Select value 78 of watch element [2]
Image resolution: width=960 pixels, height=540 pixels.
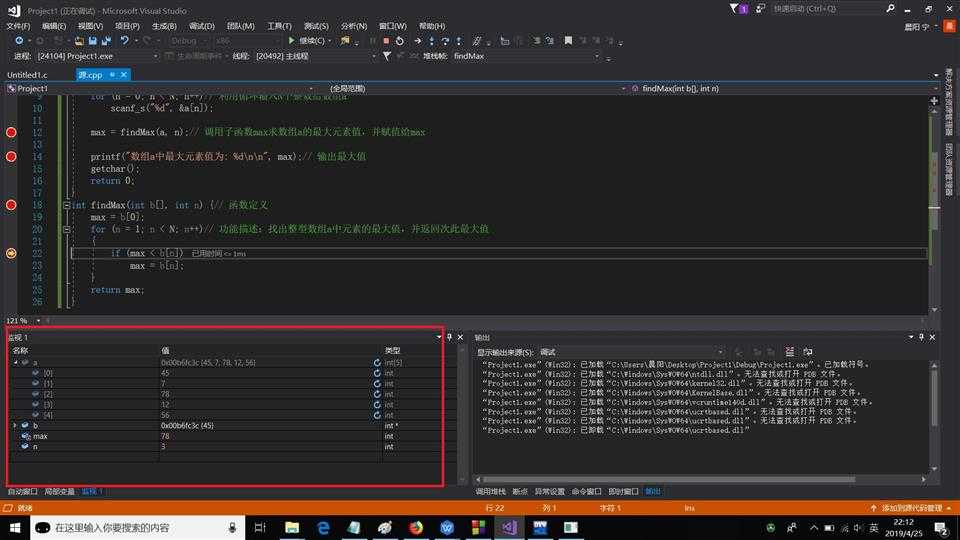pos(165,394)
